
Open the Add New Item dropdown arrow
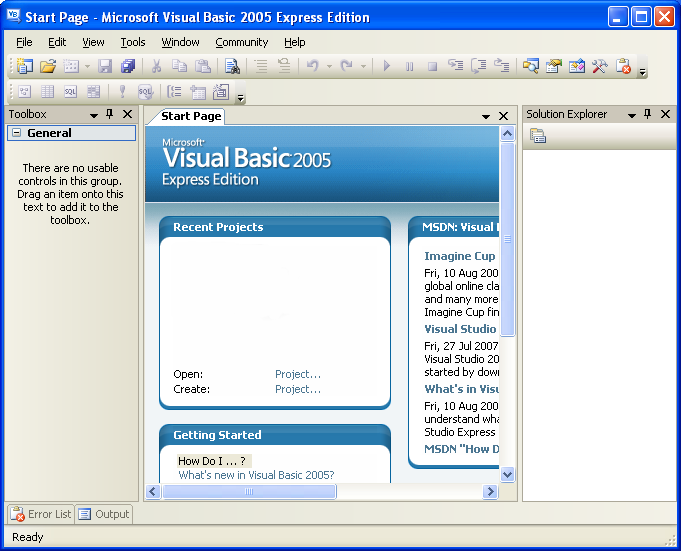click(x=87, y=66)
